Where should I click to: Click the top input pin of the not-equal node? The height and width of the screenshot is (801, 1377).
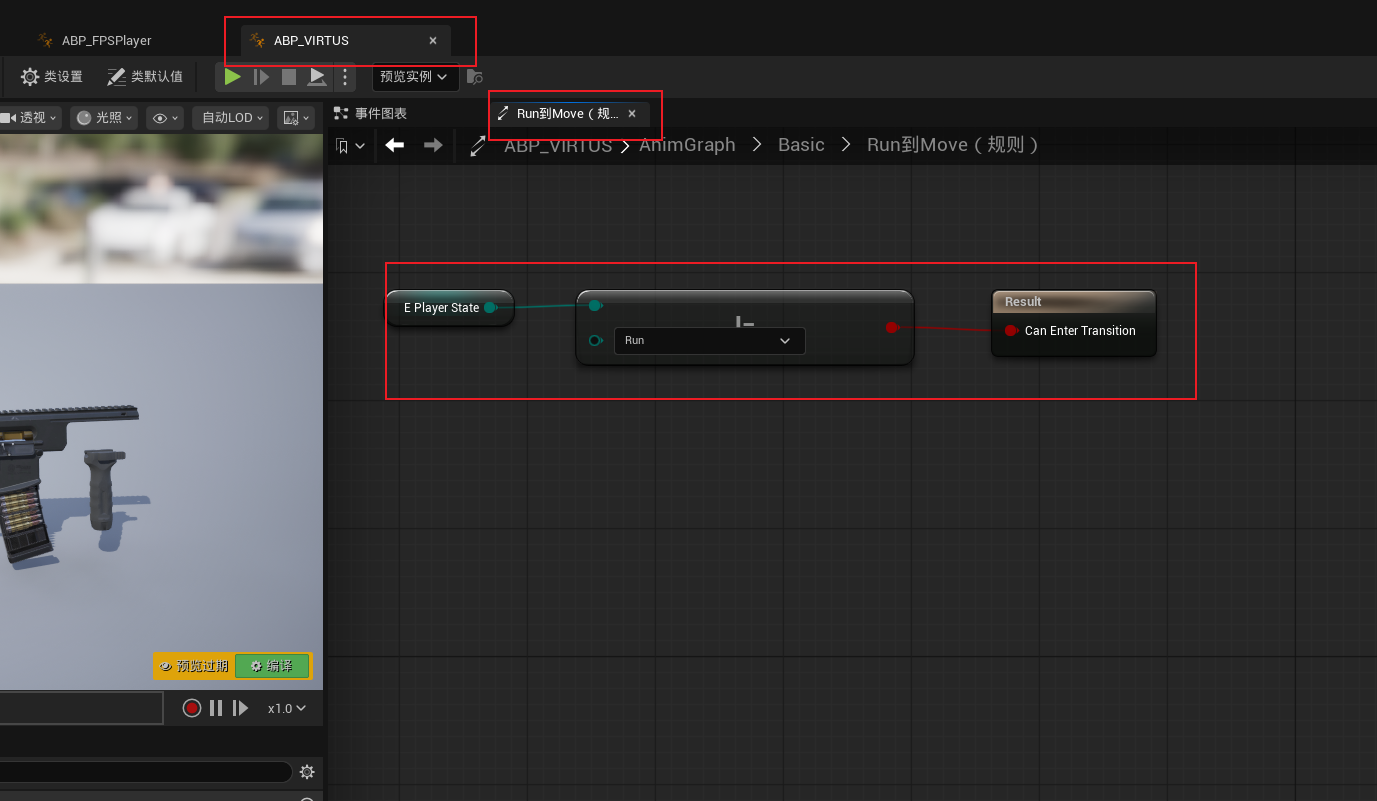(x=595, y=305)
